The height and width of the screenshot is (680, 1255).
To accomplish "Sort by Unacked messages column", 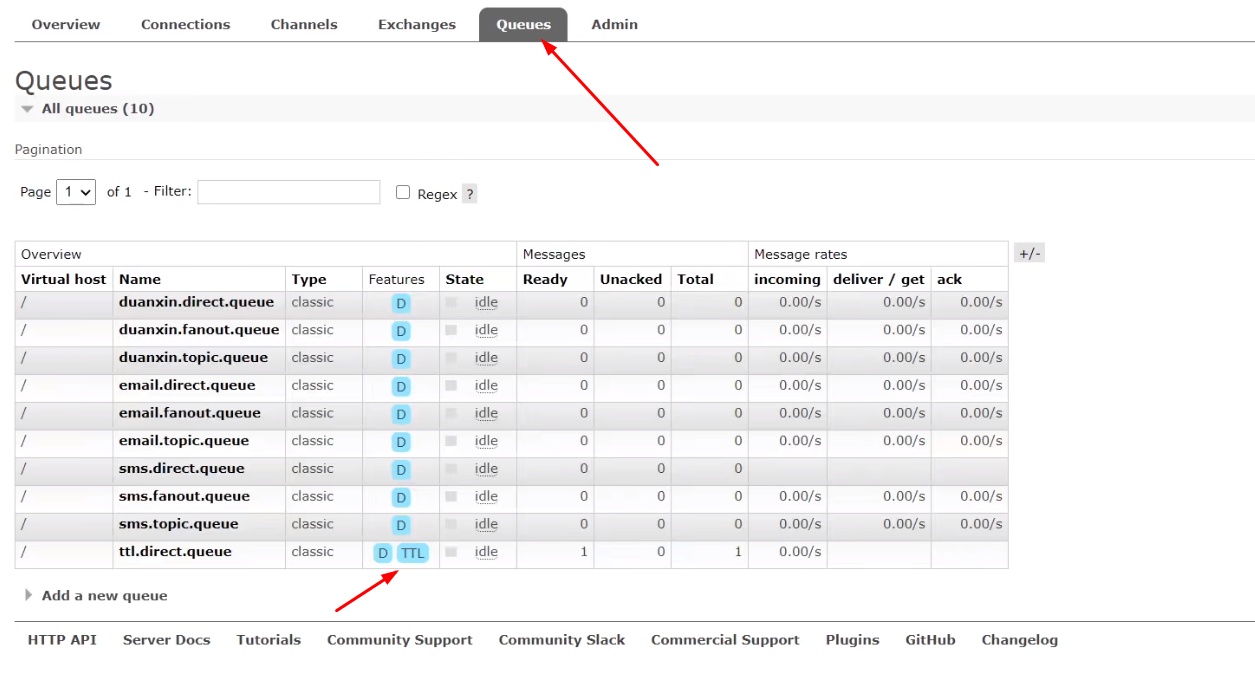I will tap(631, 279).
